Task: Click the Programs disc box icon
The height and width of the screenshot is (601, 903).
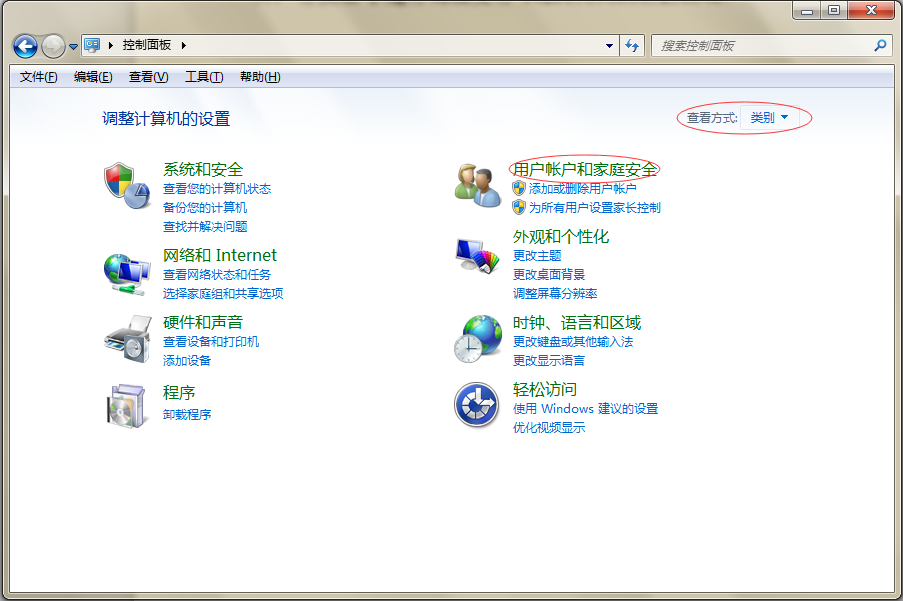Action: (x=127, y=406)
